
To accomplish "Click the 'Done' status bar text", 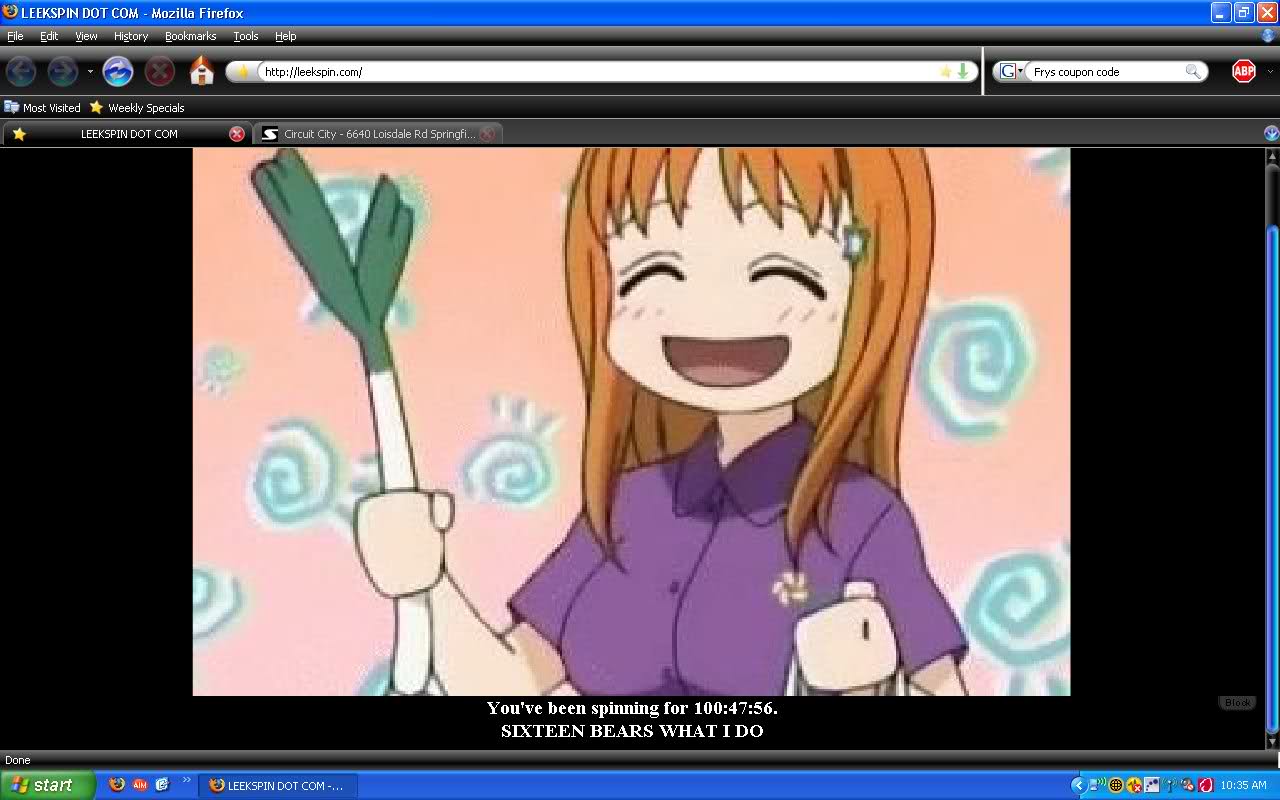I will pos(18,760).
